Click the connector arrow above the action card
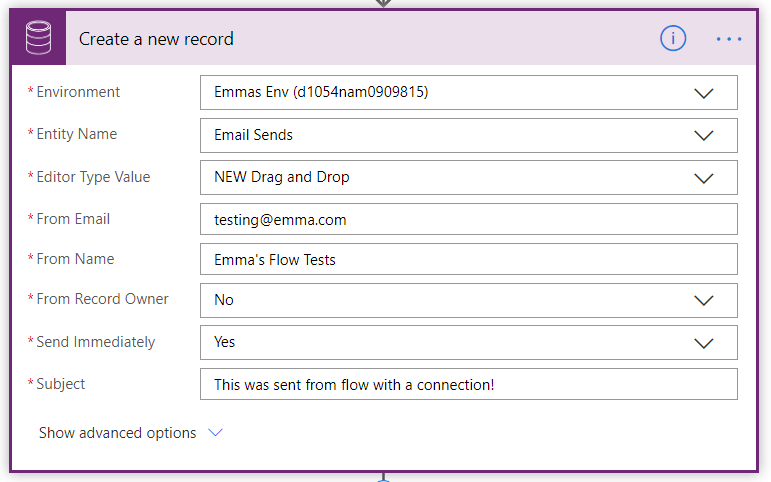The height and width of the screenshot is (482, 771). click(x=383, y=3)
